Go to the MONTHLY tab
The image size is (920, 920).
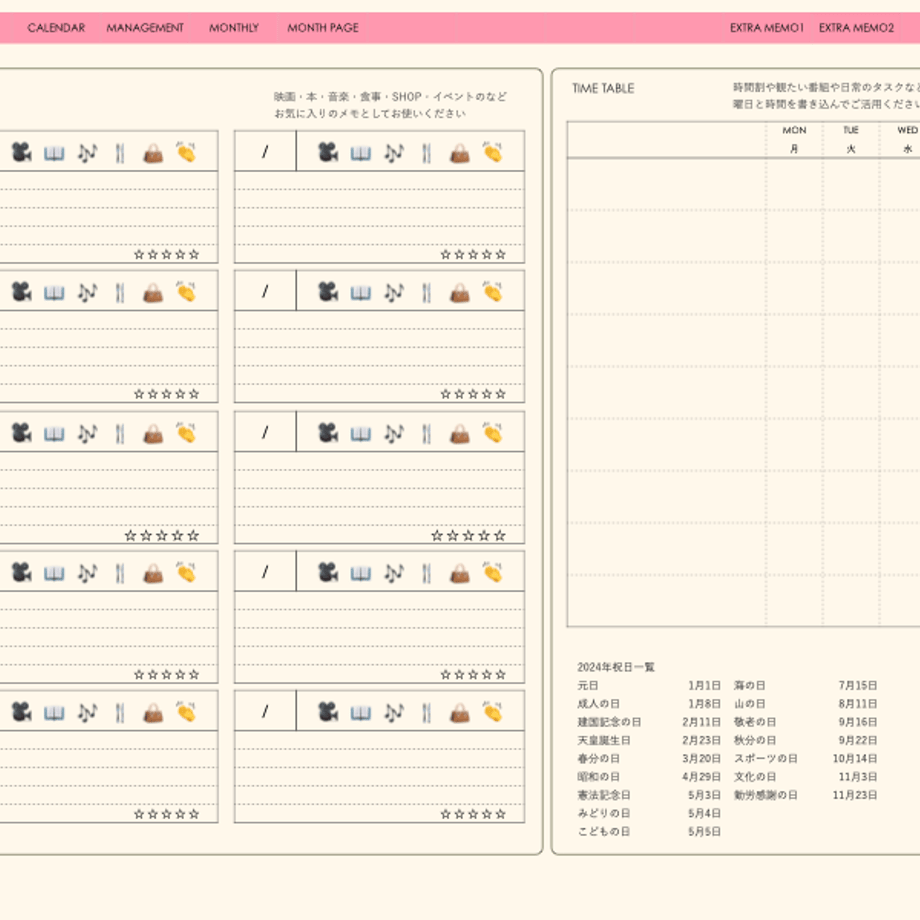point(234,28)
